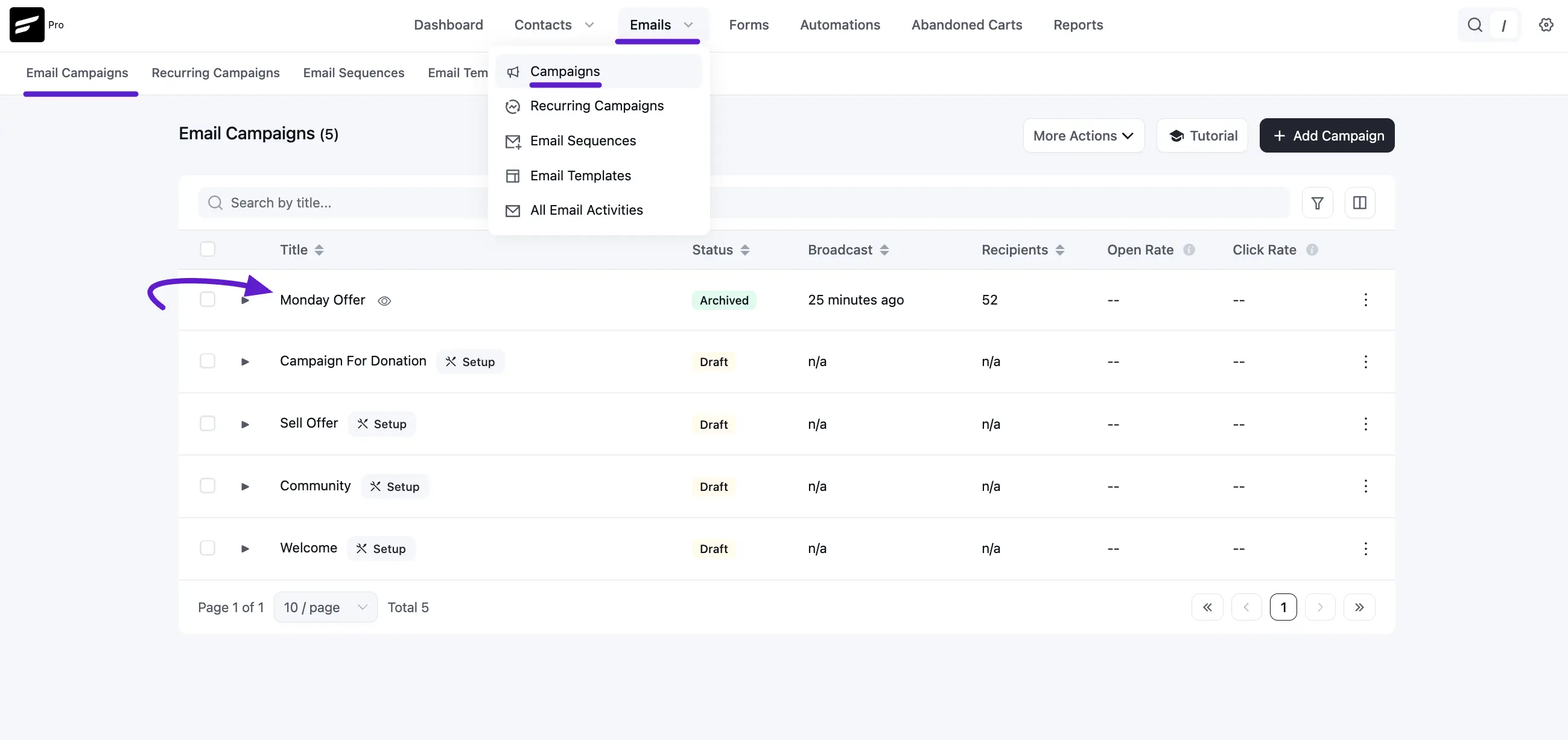
Task: Open Automations in top navigation
Action: 839,25
